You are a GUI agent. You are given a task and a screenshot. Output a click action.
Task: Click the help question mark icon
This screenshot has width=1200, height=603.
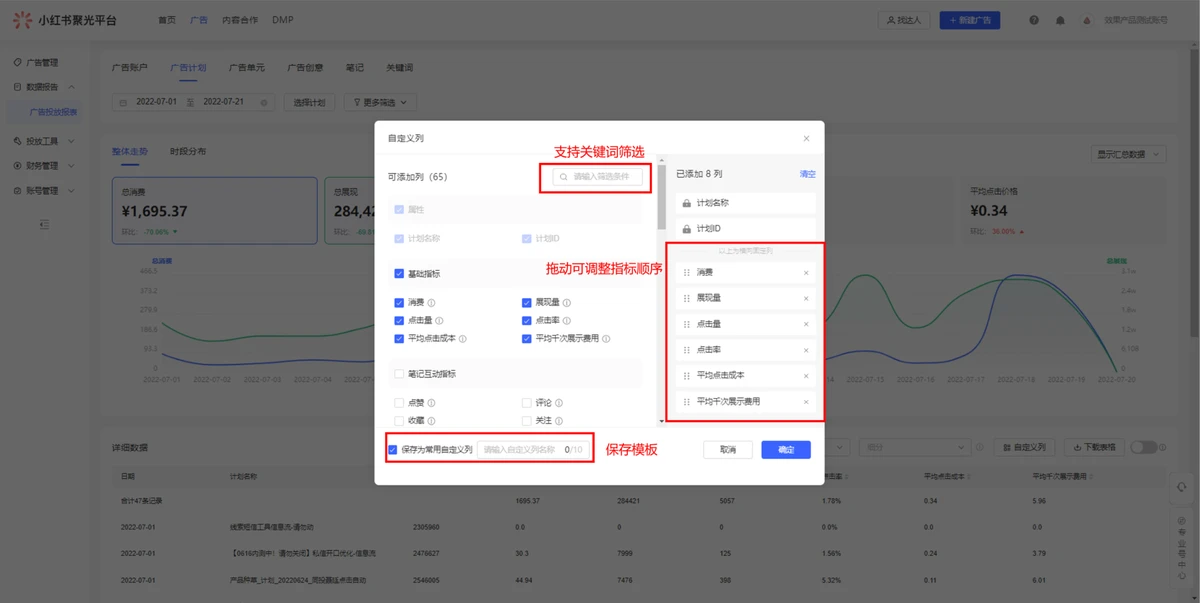point(1034,20)
